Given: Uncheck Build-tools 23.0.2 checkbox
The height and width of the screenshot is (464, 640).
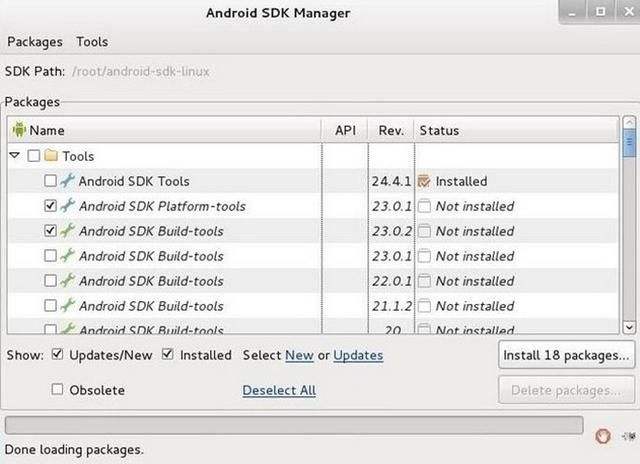Looking at the screenshot, I should tap(50, 231).
